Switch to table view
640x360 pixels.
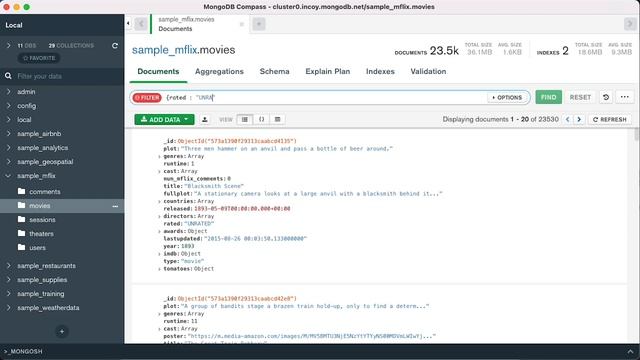point(278,119)
